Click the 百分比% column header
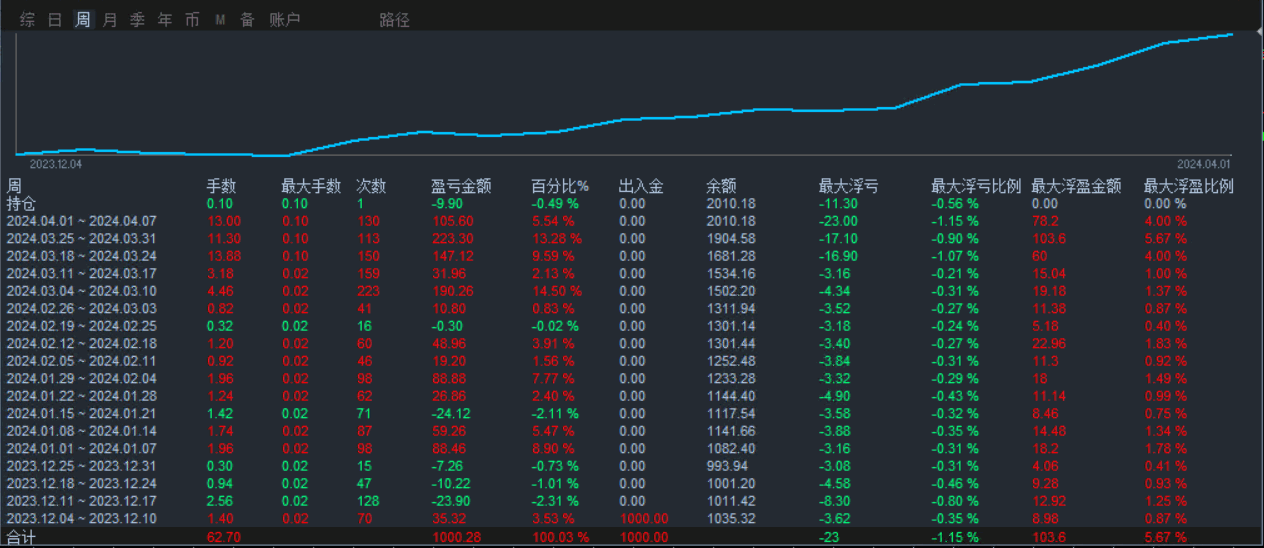The width and height of the screenshot is (1264, 548). coord(560,186)
